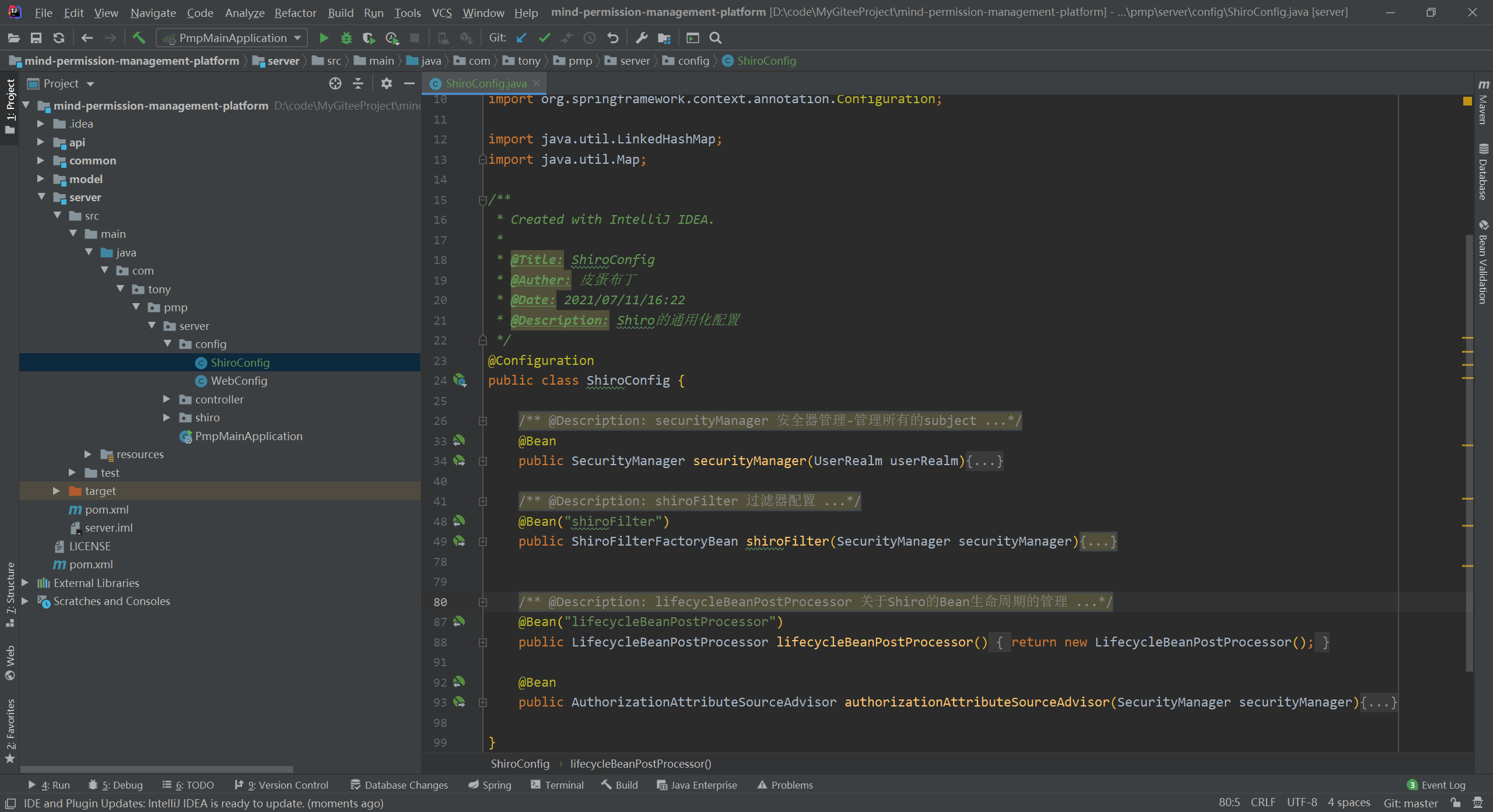
Task: Open the PmpMainApplication run configuration dropdown
Action: coord(232,38)
